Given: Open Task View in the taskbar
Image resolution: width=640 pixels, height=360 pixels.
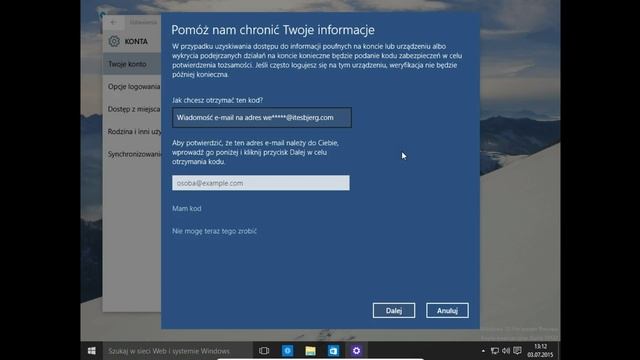Looking at the screenshot, I should coord(264,351).
